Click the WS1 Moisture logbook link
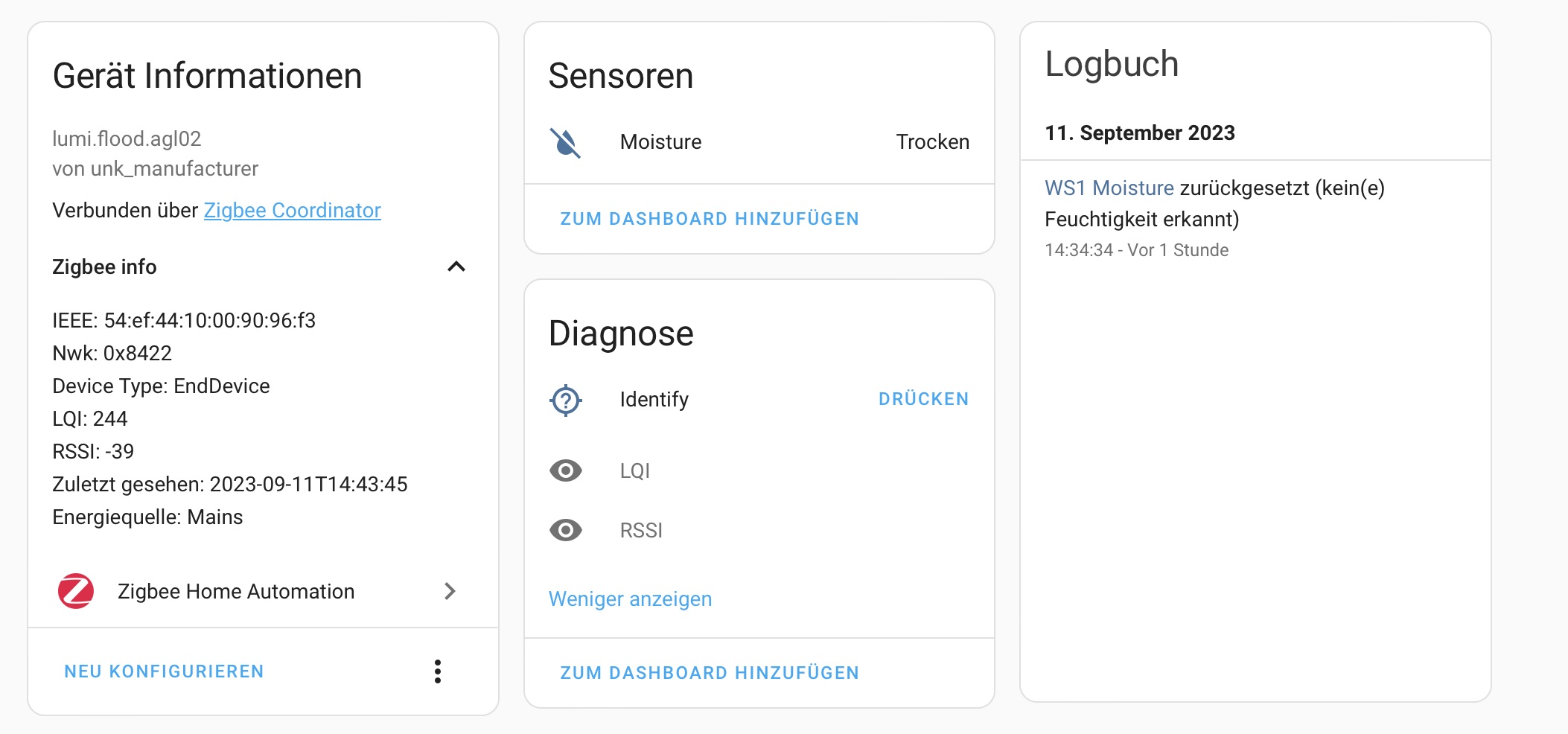Screen dimensions: 1568x734 (x=1109, y=188)
